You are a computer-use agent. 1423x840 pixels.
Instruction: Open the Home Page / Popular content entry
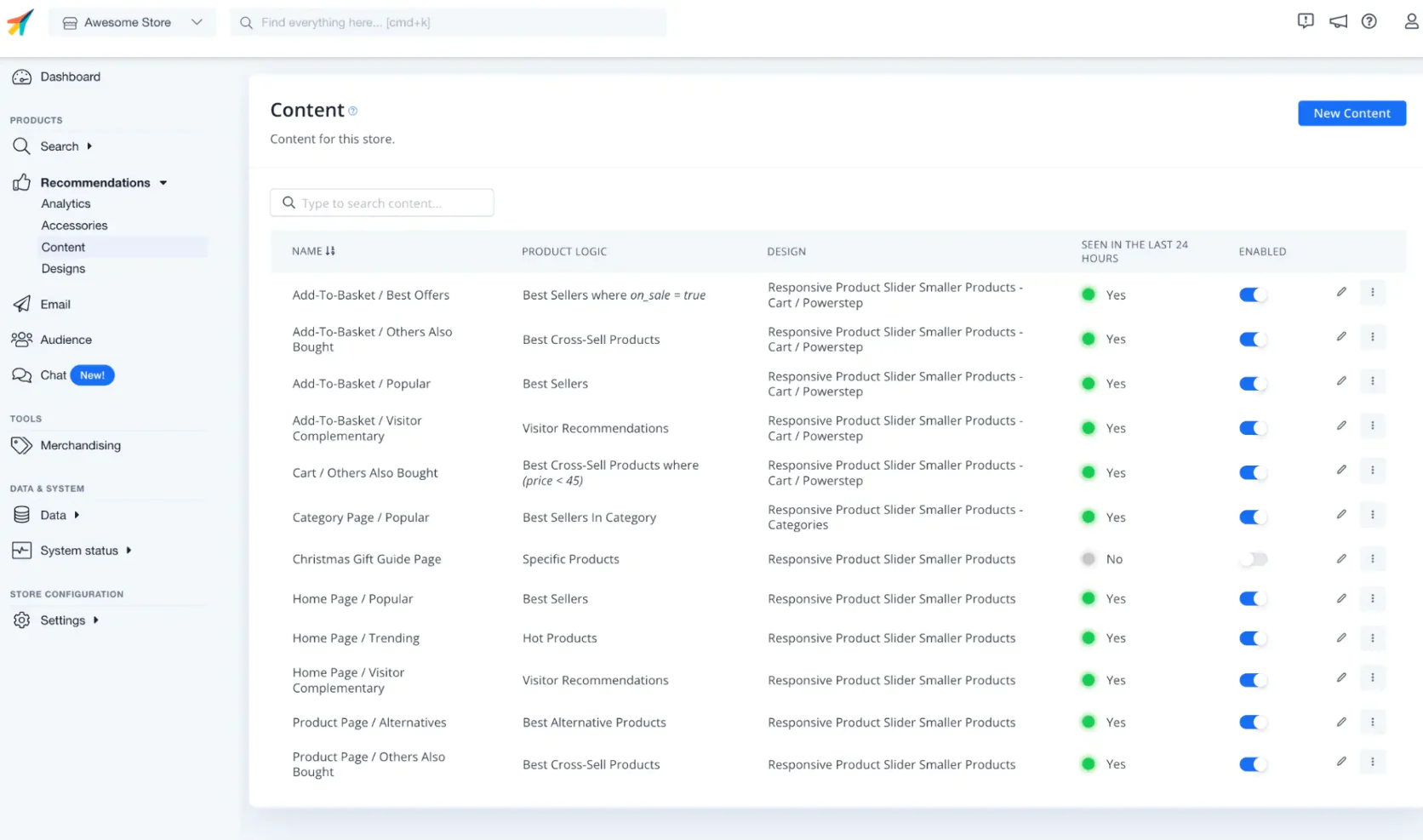[352, 599]
